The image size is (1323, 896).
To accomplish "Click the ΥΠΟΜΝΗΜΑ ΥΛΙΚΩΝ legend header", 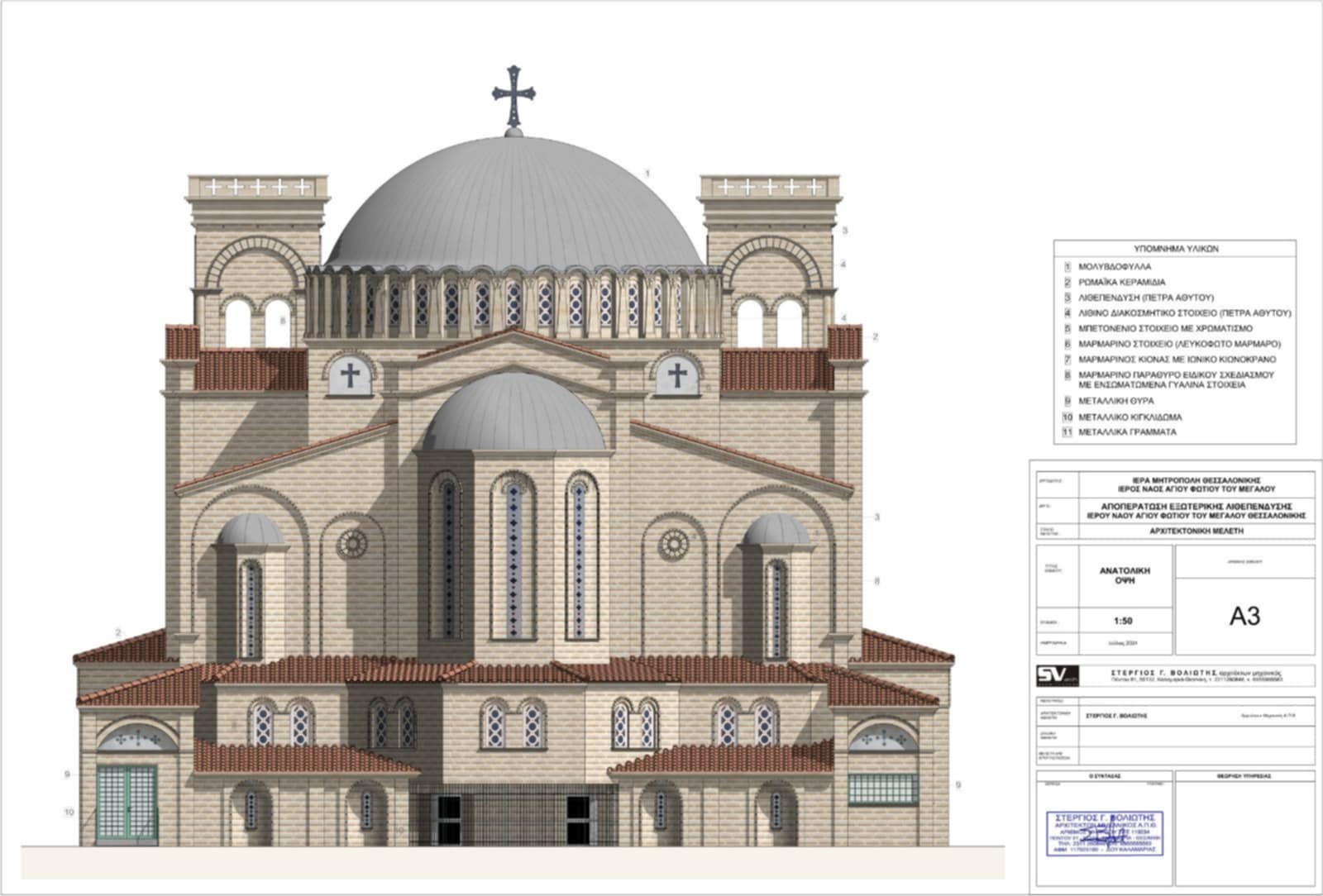I will coord(1175,249).
